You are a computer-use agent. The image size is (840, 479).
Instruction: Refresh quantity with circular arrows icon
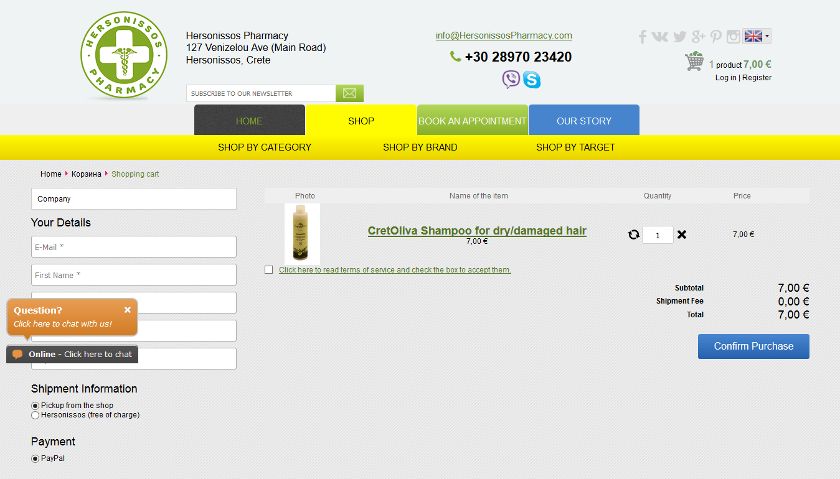point(634,235)
